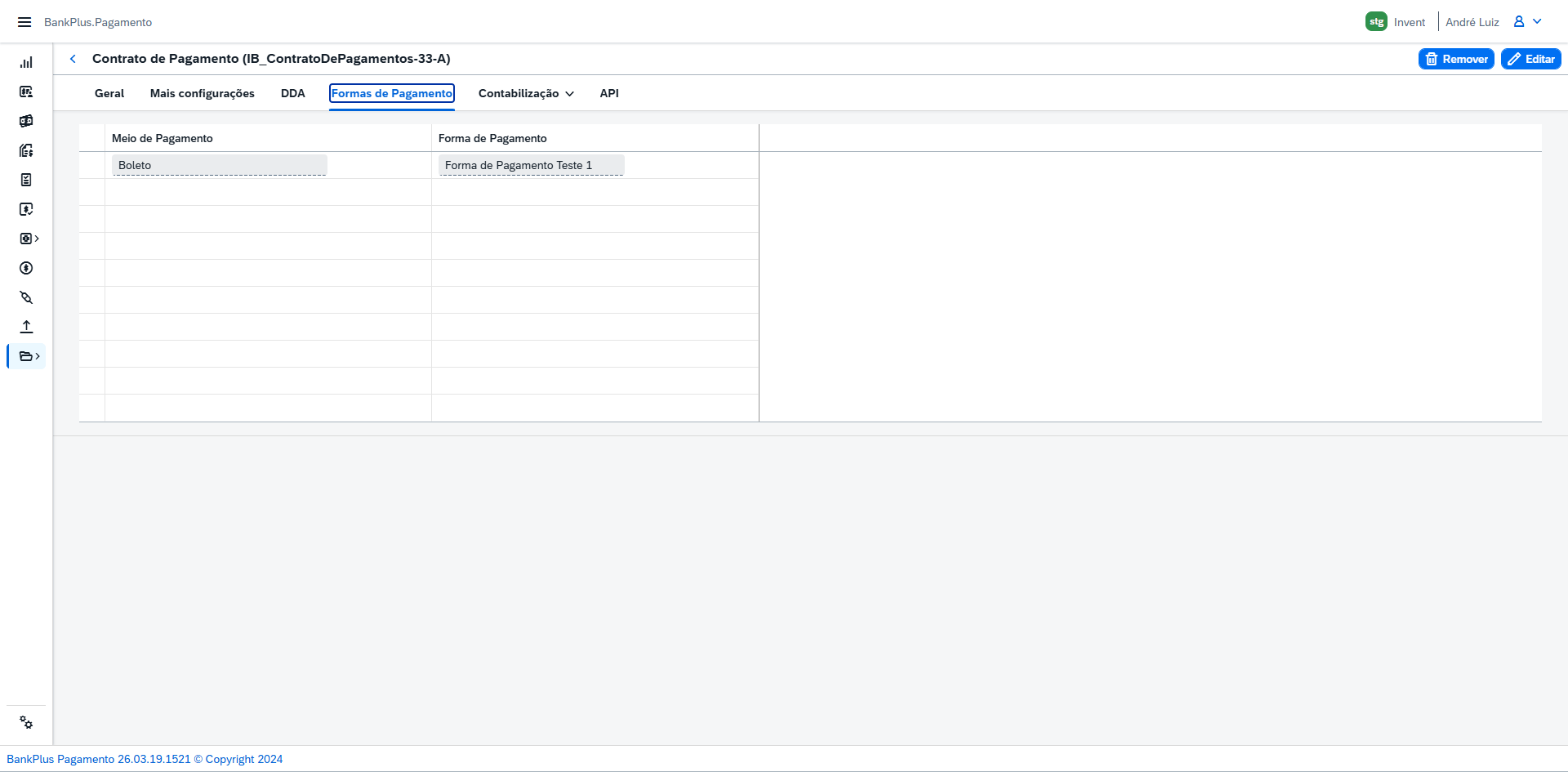The width and height of the screenshot is (1568, 772).
Task: Click the BankPlus.Pagamento app title
Action: coord(98,22)
